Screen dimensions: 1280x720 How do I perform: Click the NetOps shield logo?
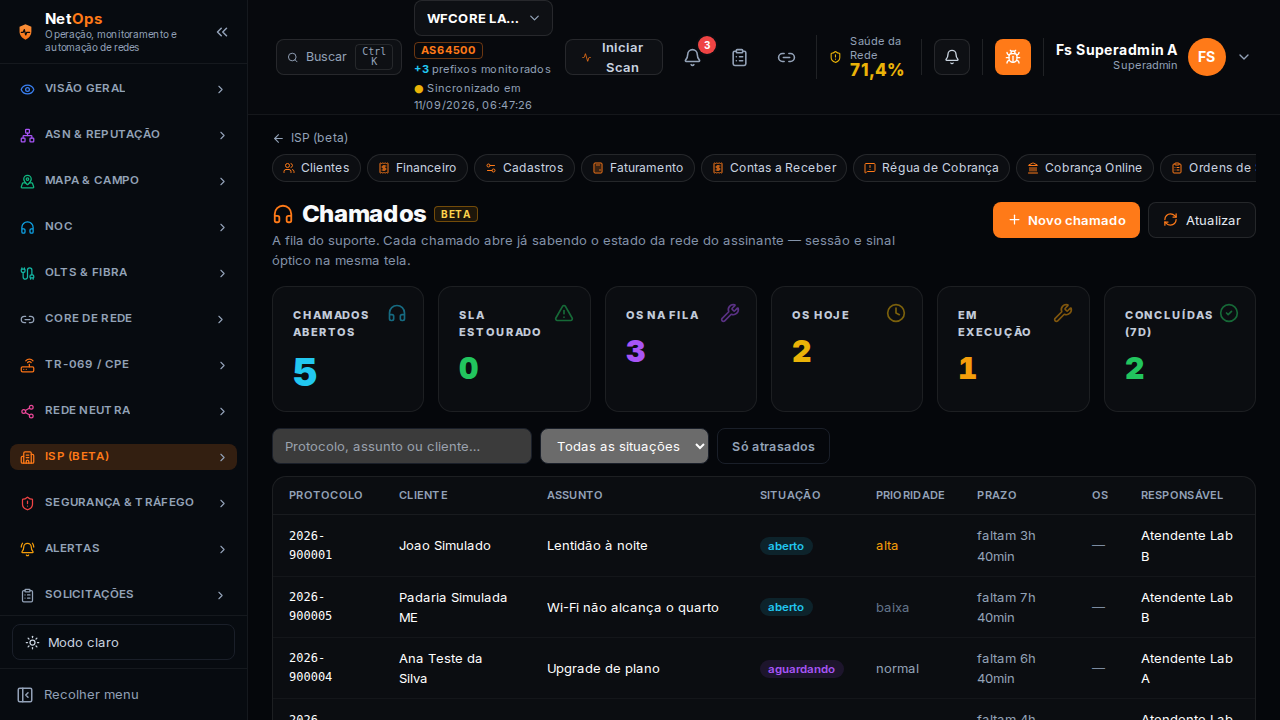26,32
